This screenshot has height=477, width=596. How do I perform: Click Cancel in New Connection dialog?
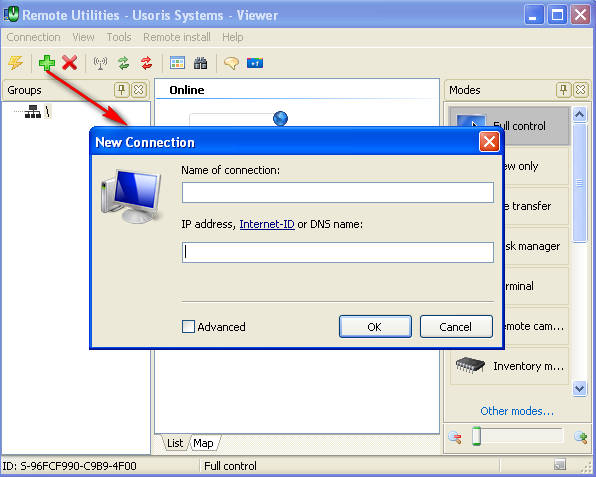[x=456, y=326]
